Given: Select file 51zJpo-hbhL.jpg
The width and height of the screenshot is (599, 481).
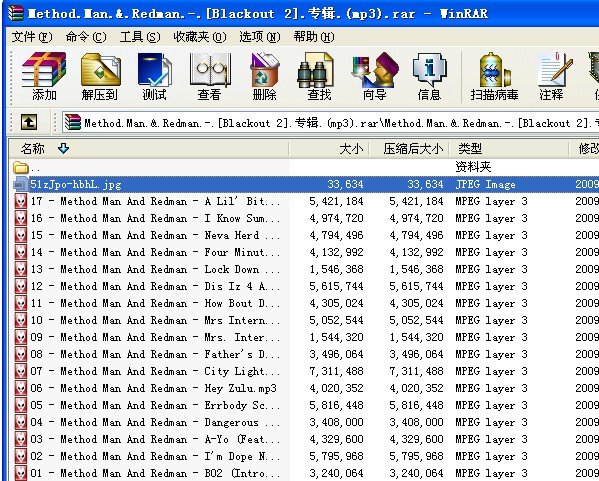Looking at the screenshot, I should click(304, 184).
